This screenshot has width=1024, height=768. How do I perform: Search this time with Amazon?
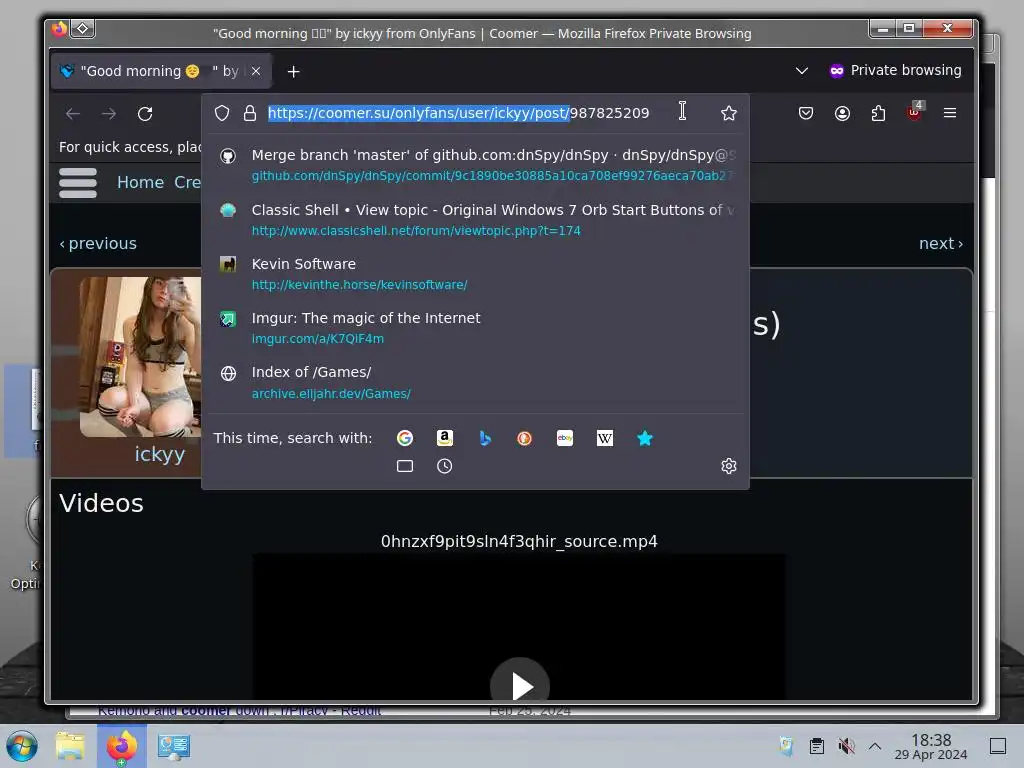pos(445,438)
